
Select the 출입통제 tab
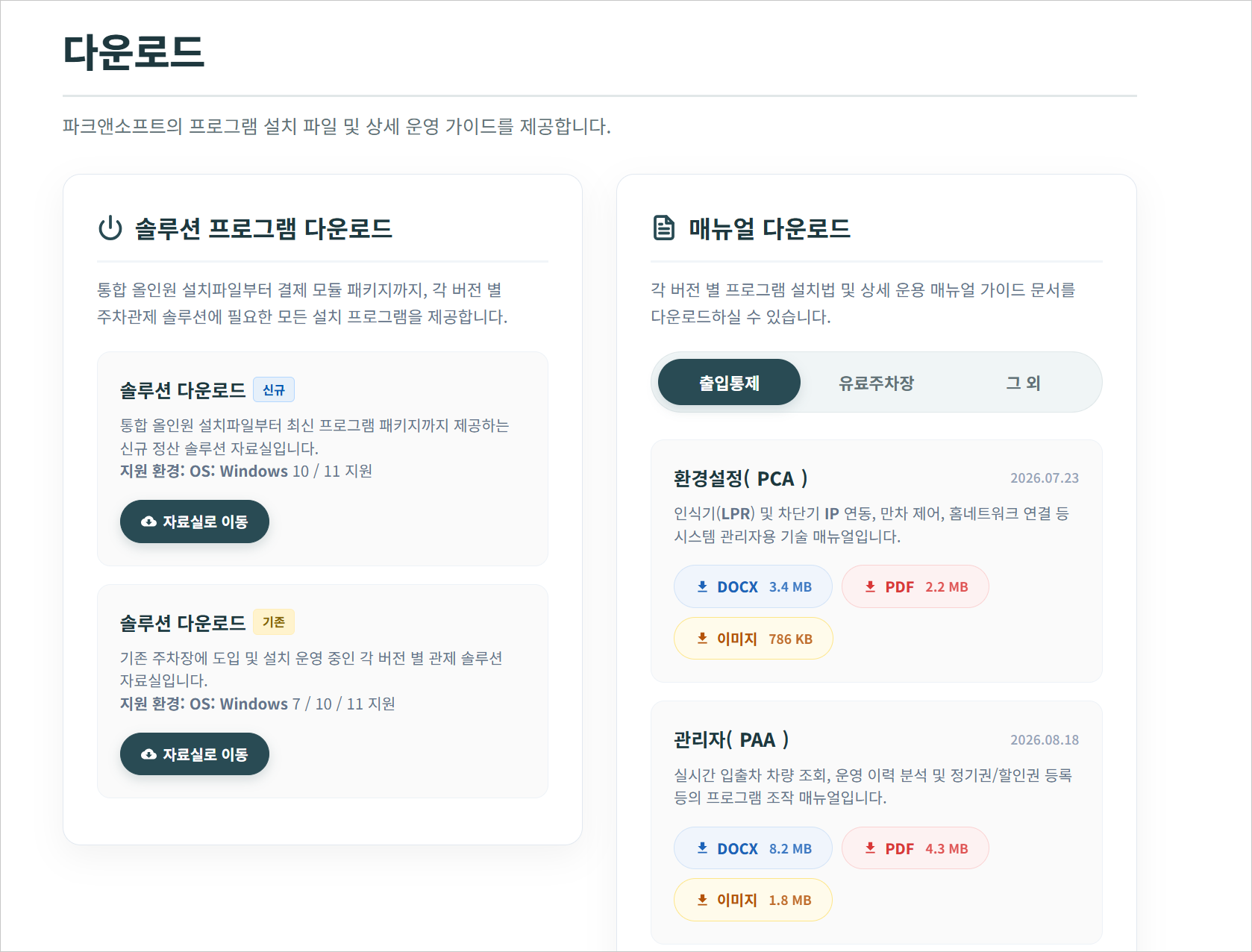[x=729, y=382]
